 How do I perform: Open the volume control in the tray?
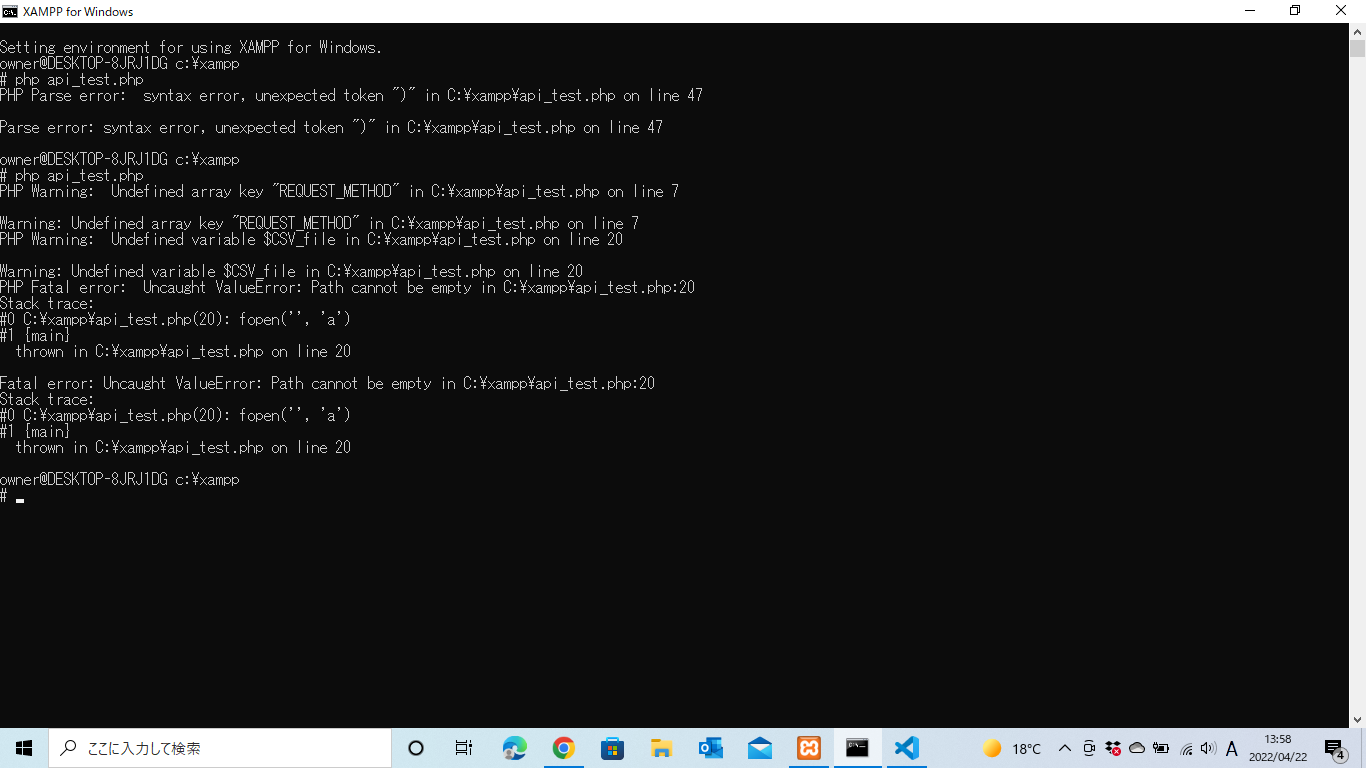(1208, 748)
